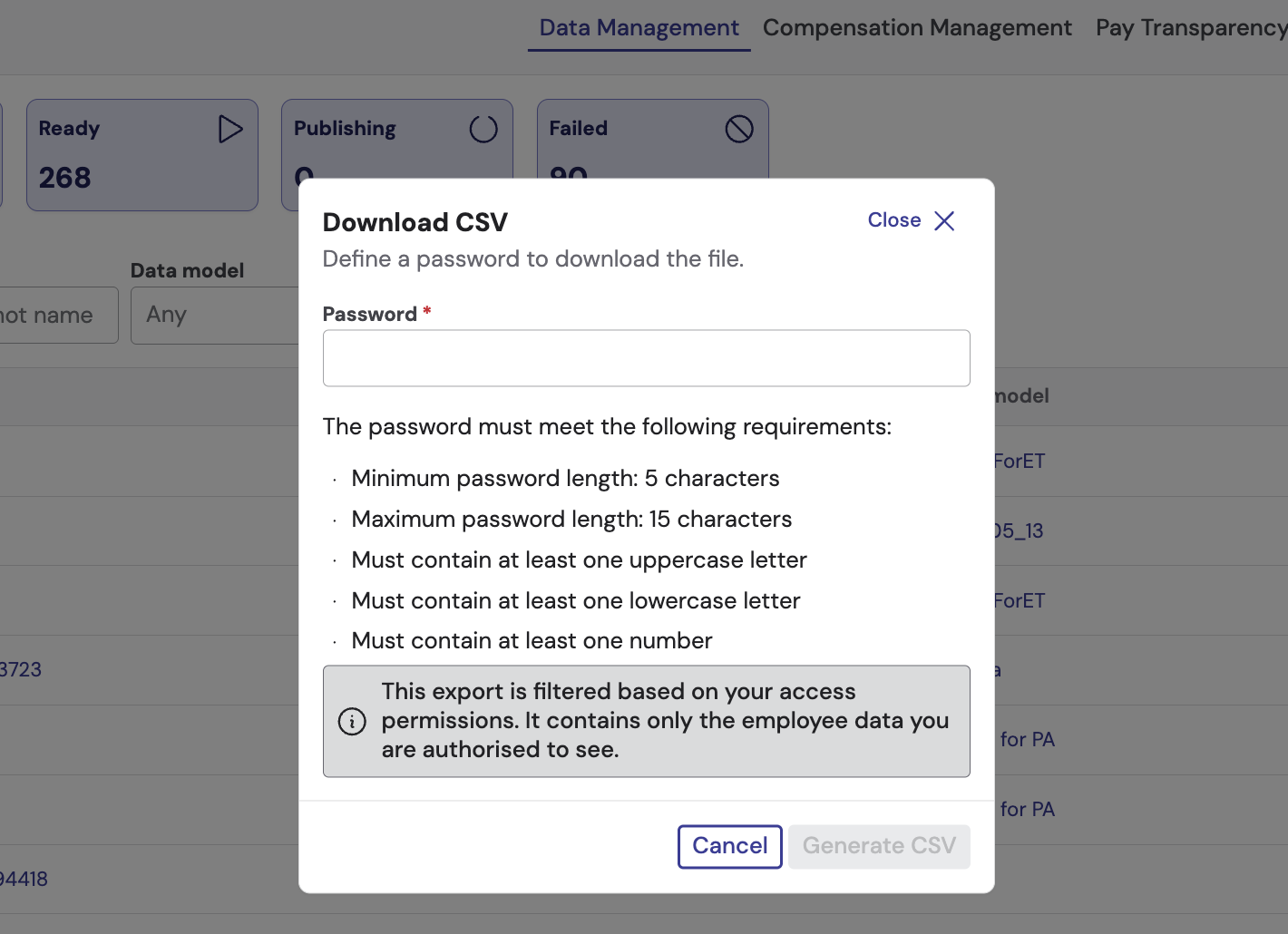Open the row link ending in 94418
This screenshot has width=1288, height=934.
click(x=24, y=879)
